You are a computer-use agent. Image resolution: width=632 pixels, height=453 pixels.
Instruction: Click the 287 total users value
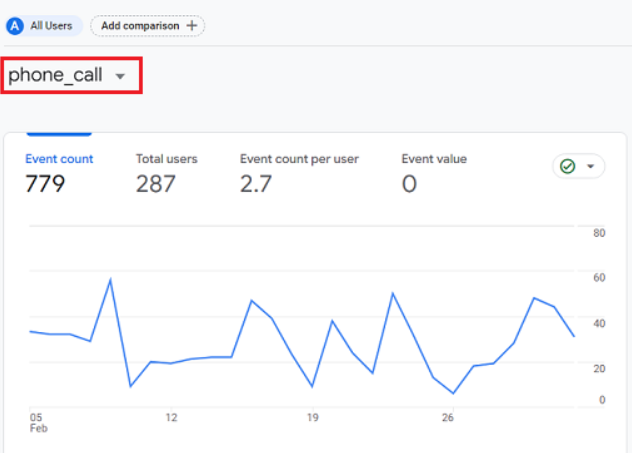[x=156, y=184]
